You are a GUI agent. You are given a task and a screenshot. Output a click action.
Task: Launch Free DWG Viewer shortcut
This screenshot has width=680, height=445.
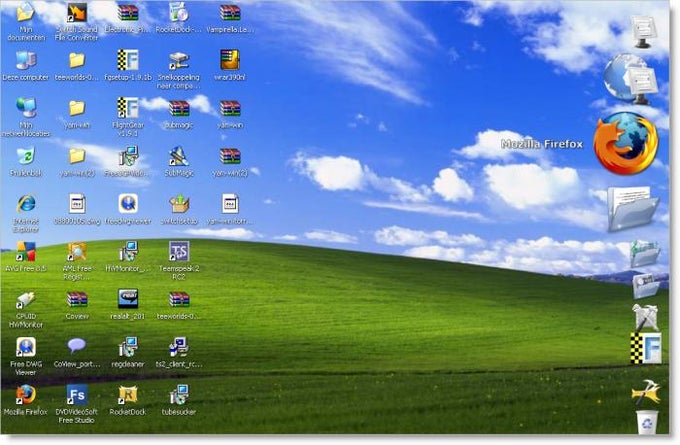26,347
